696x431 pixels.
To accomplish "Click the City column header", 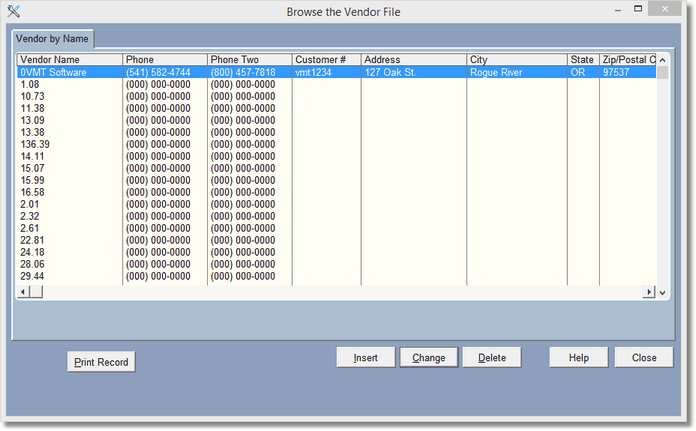I will coord(517,59).
